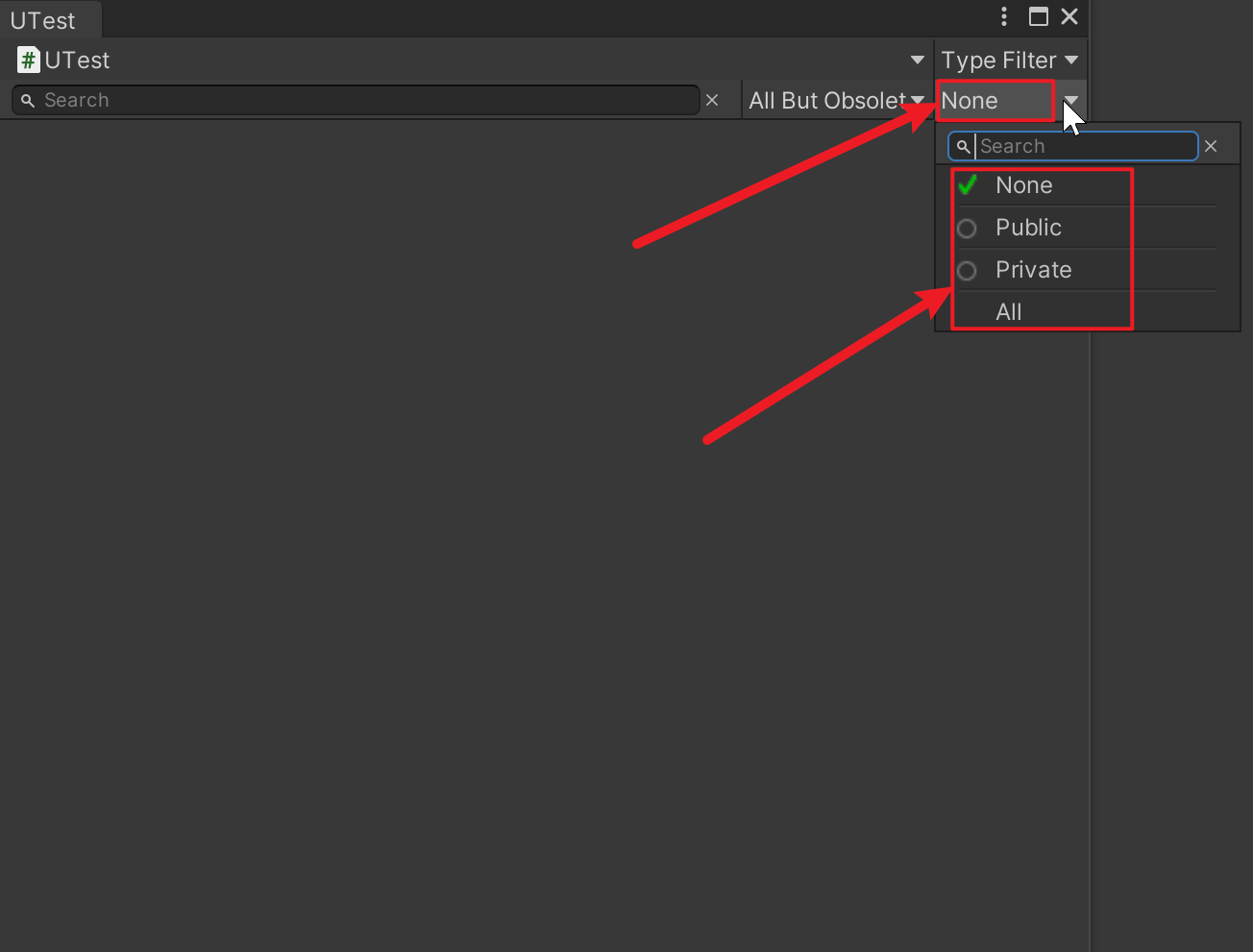Viewport: 1253px width, 952px height.
Task: Maximize the UTest window
Action: (1039, 16)
